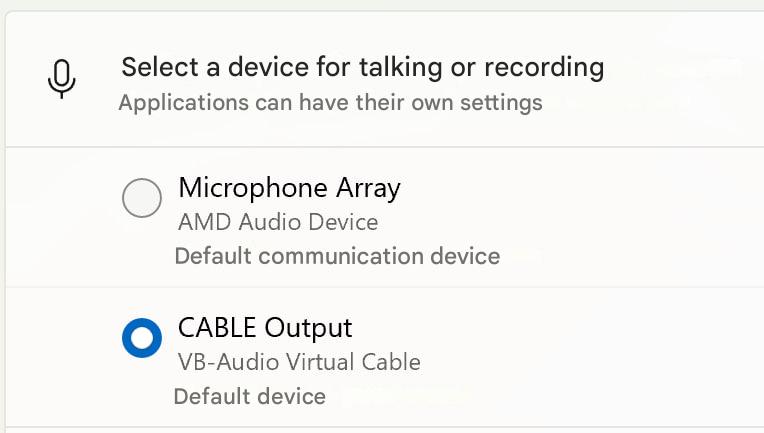Click the "Default device" label under CABLE Output
Viewport: 764px width, 433px height.
pyautogui.click(x=250, y=396)
